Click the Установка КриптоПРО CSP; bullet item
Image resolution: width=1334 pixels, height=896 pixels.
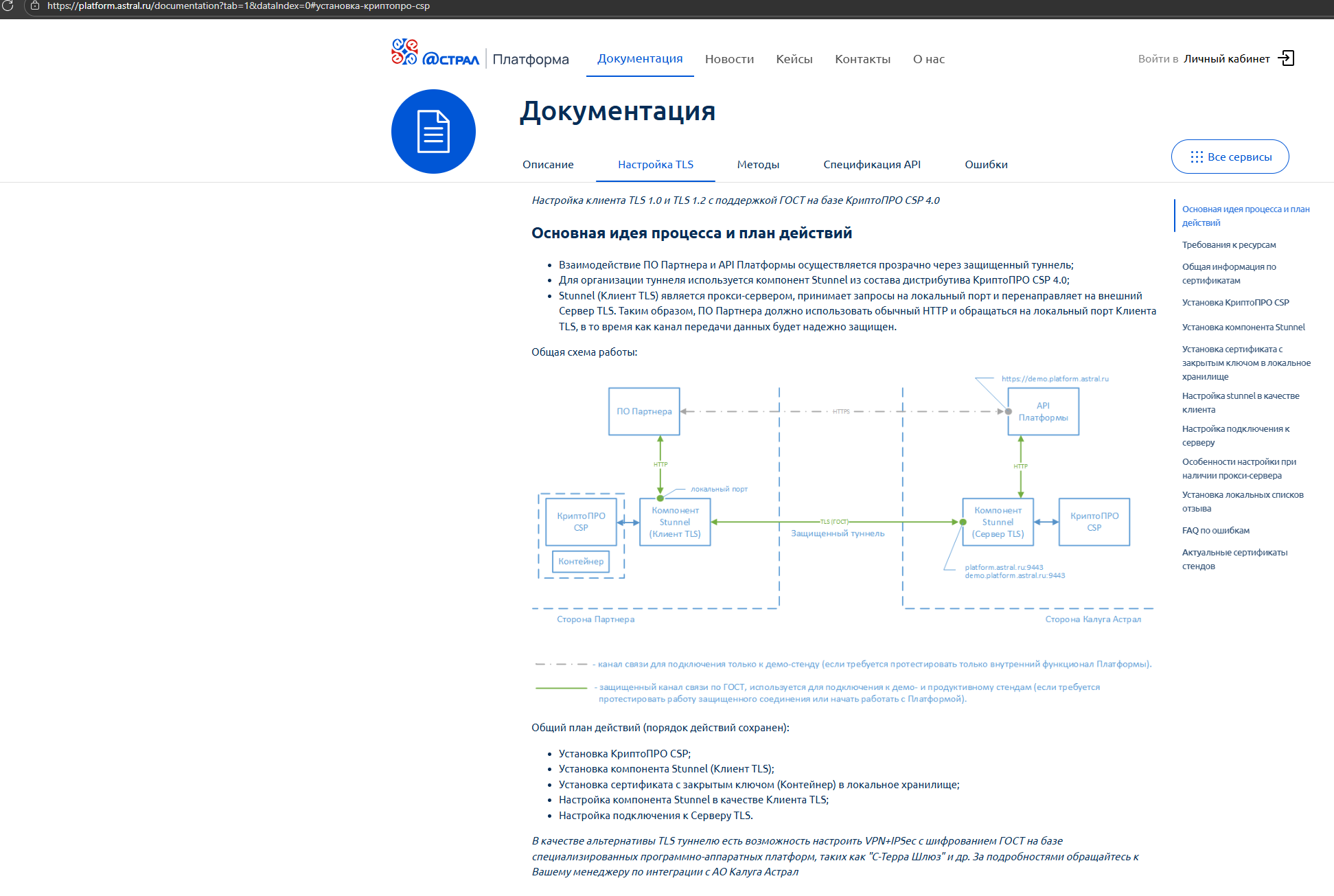point(625,754)
